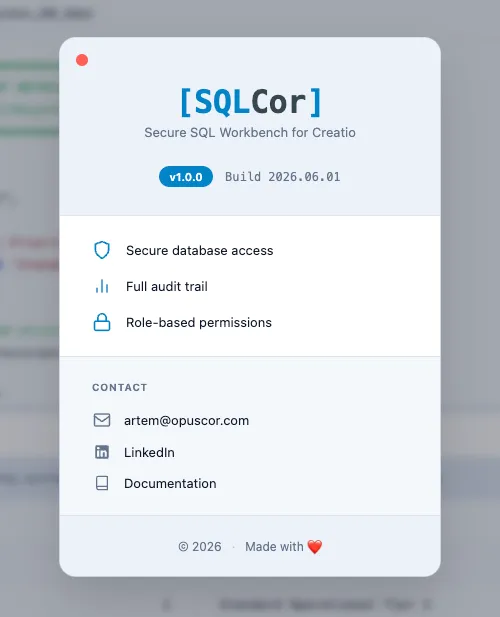
Task: Click the 'Made with' footer text
Action: coord(274,547)
